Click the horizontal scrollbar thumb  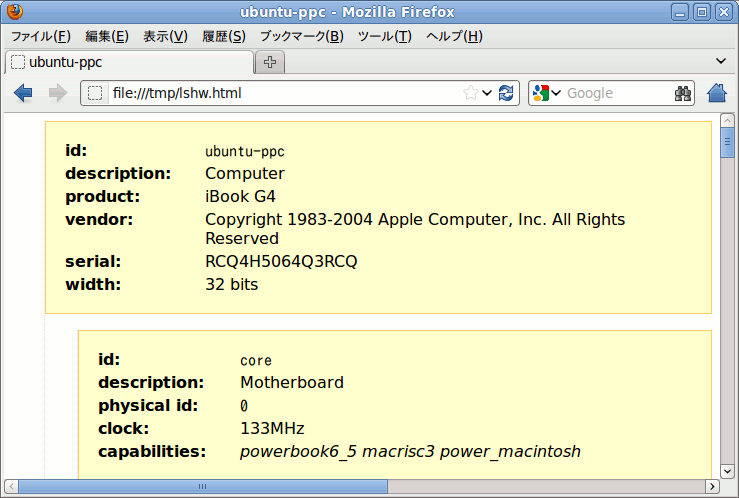tap(202, 487)
